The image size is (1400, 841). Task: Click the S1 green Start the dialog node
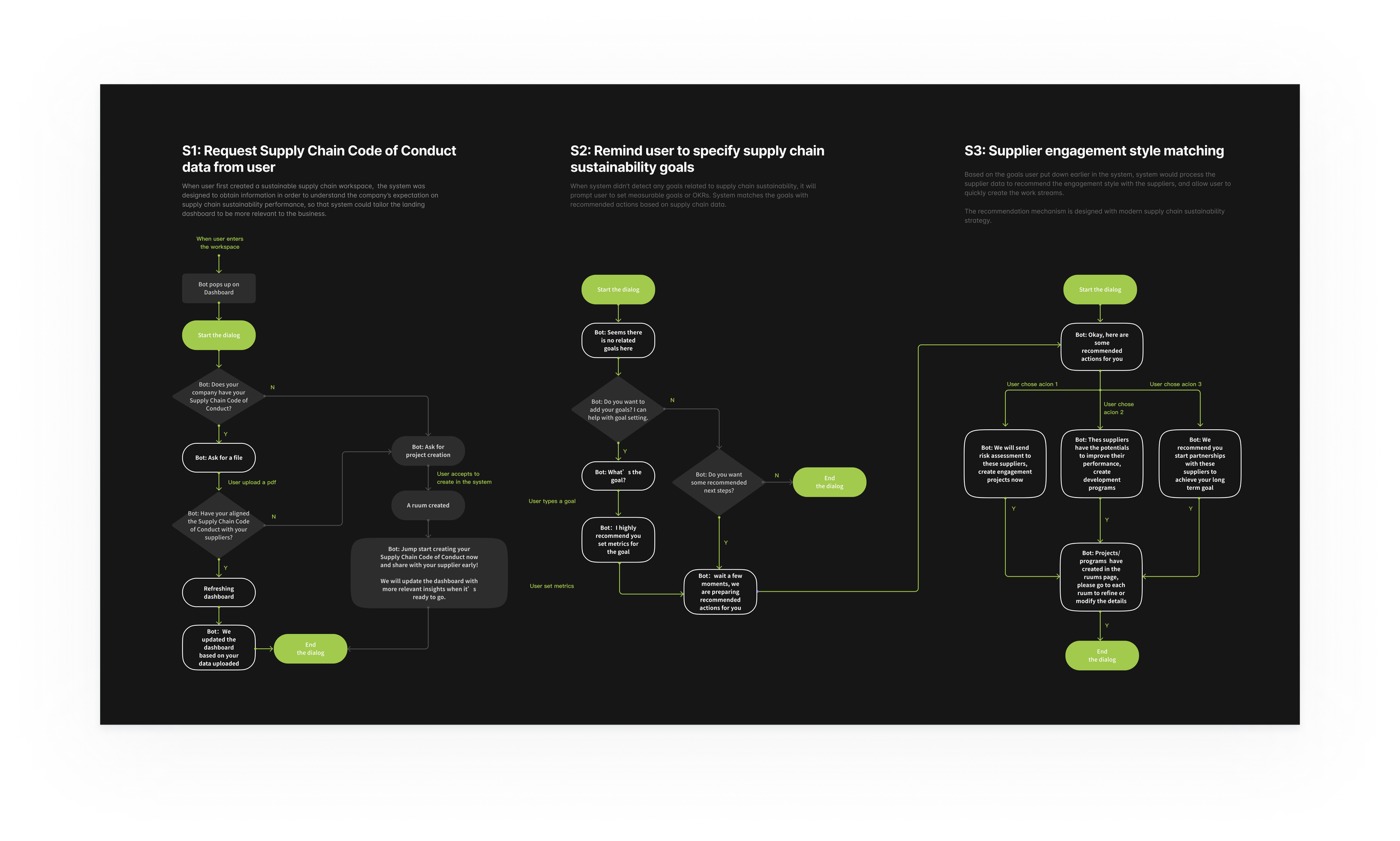pyautogui.click(x=218, y=335)
